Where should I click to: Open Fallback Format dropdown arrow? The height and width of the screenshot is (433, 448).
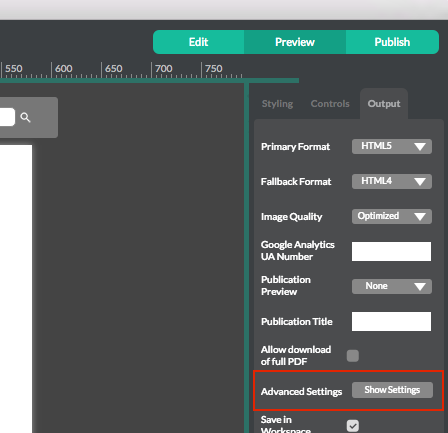coord(420,182)
